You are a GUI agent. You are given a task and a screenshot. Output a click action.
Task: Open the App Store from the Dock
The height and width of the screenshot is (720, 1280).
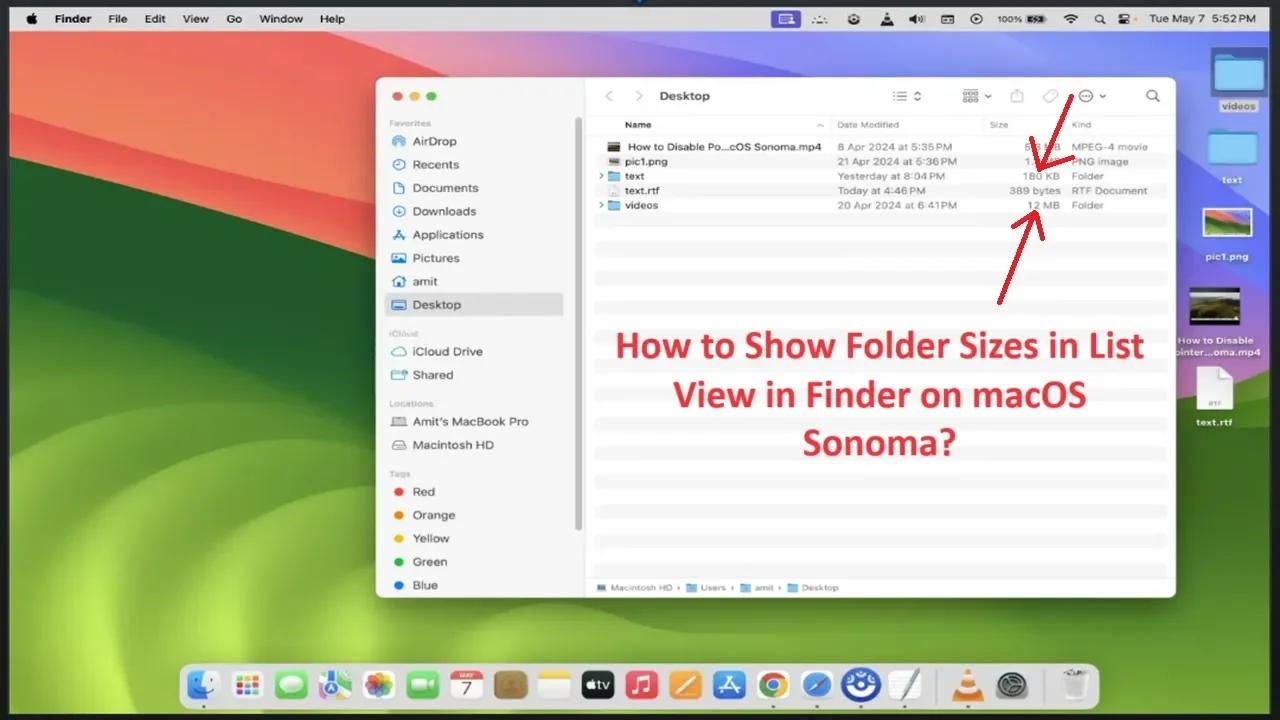(729, 685)
